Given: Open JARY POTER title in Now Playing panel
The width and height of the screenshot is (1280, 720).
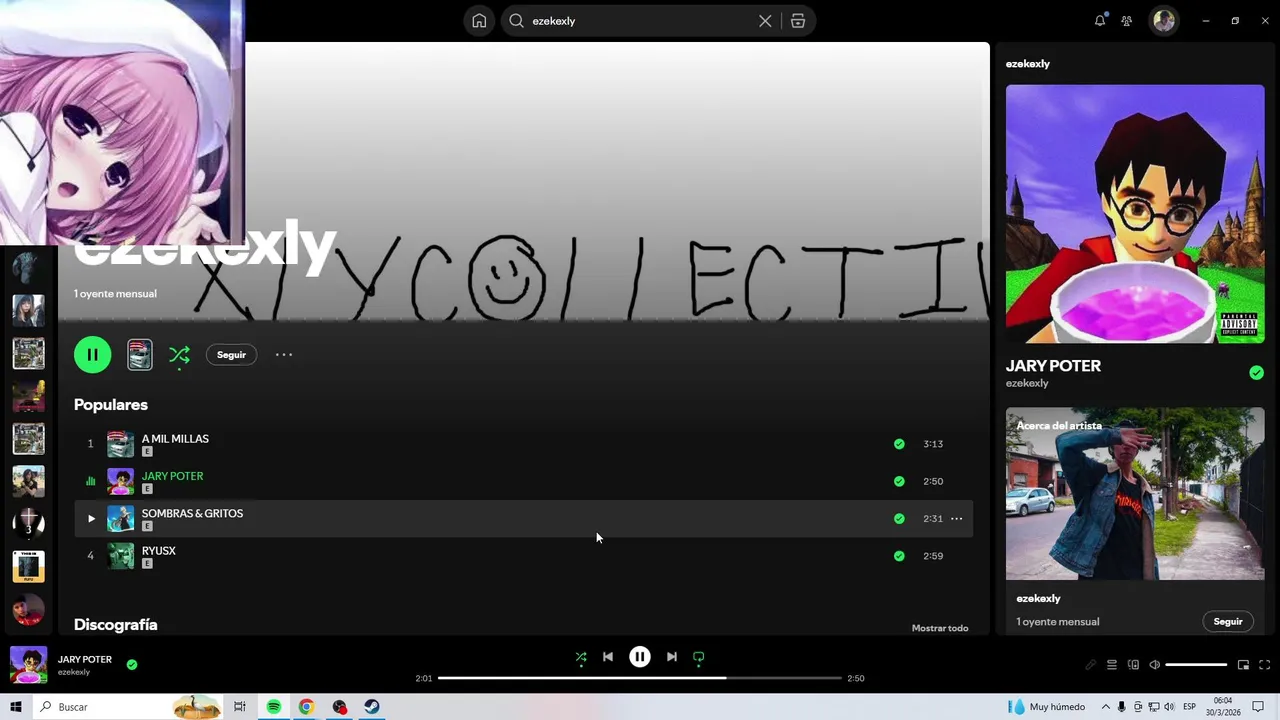Looking at the screenshot, I should [x=1053, y=366].
